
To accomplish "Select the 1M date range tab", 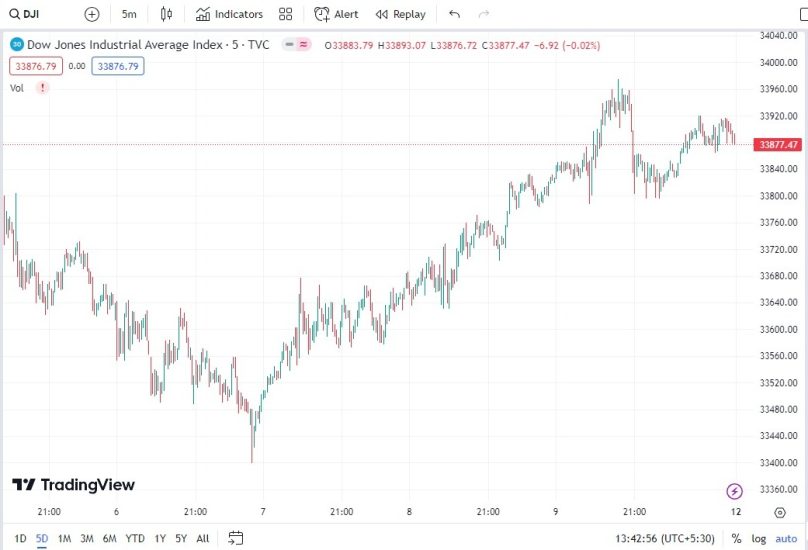I will click(x=64, y=538).
